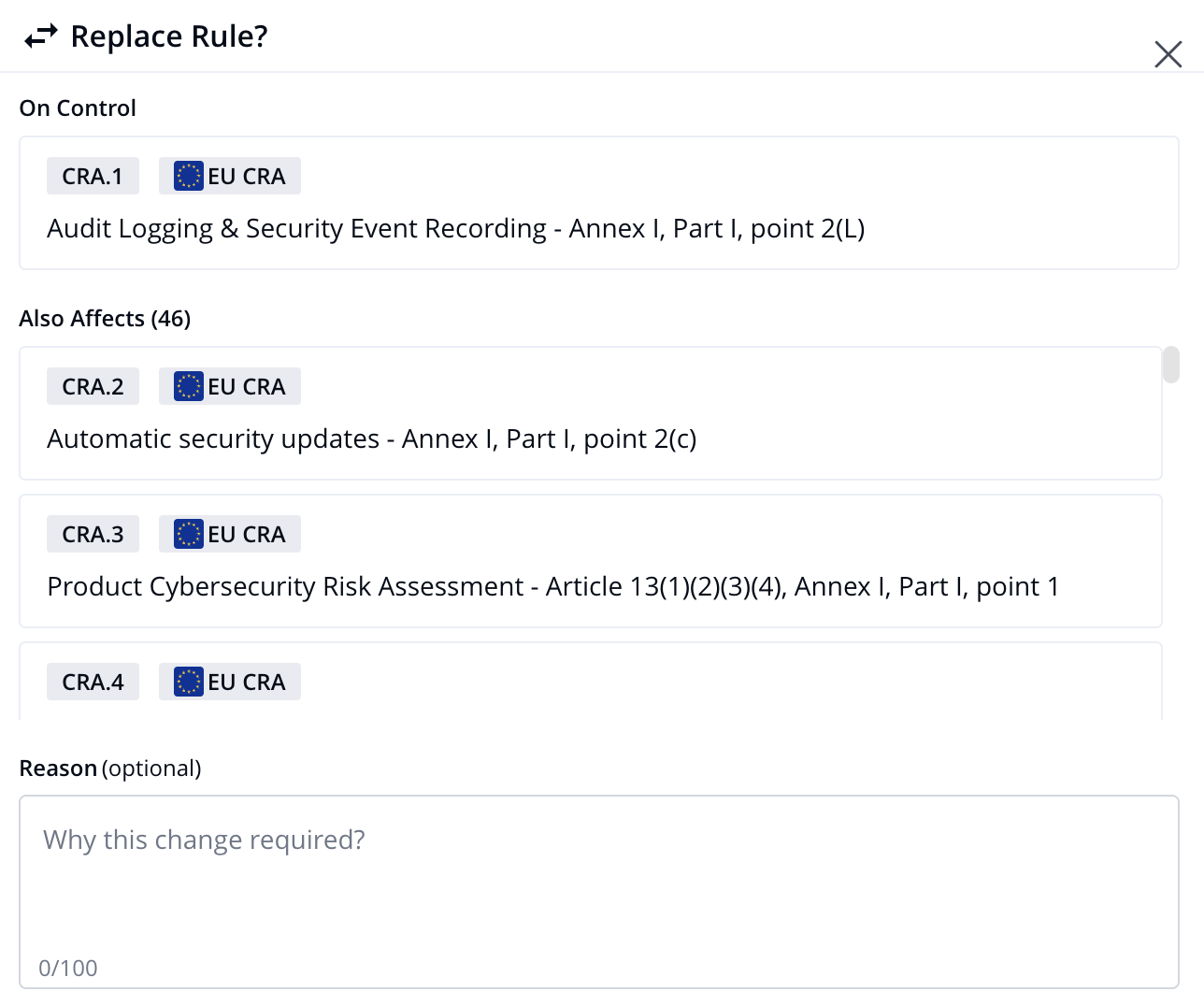Click the EU flag icon on CRA.3
The width and height of the screenshot is (1204, 1006).
189,534
